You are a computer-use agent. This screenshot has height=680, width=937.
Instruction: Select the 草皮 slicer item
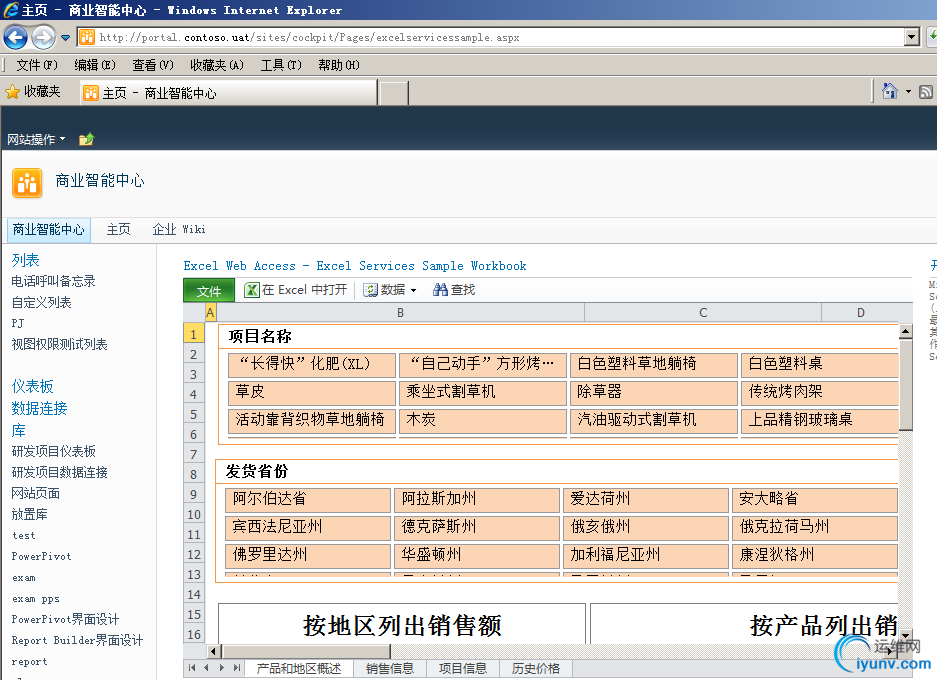pos(312,392)
